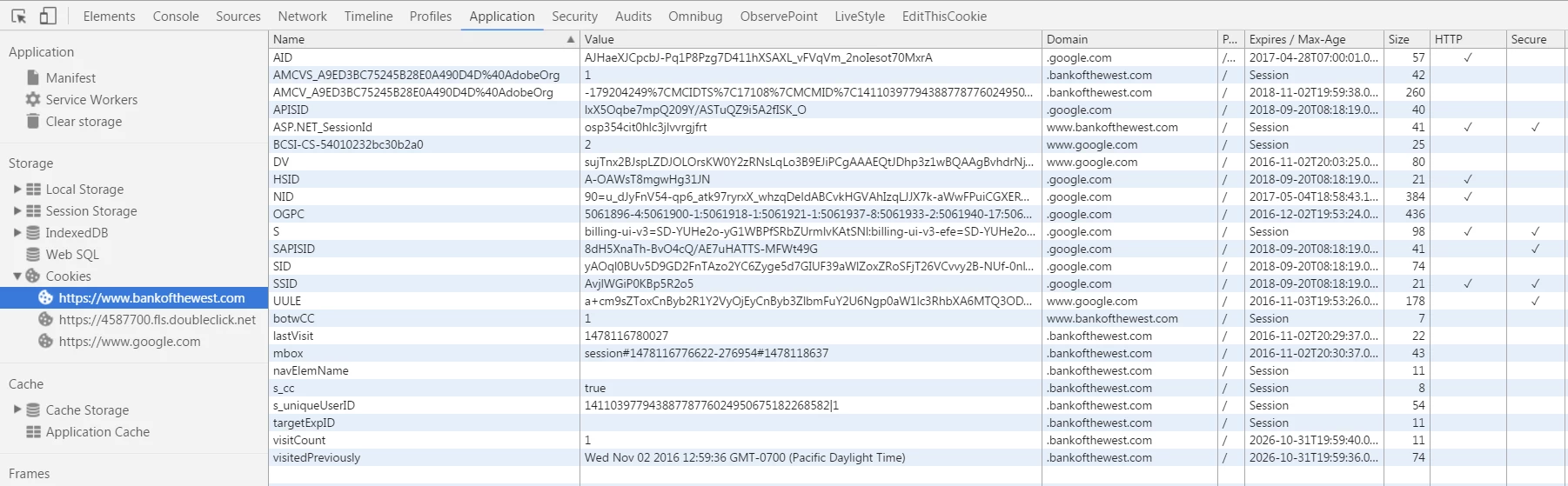The image size is (1568, 486).
Task: Click cookie icon beside www.google.com entry
Action: [46, 341]
